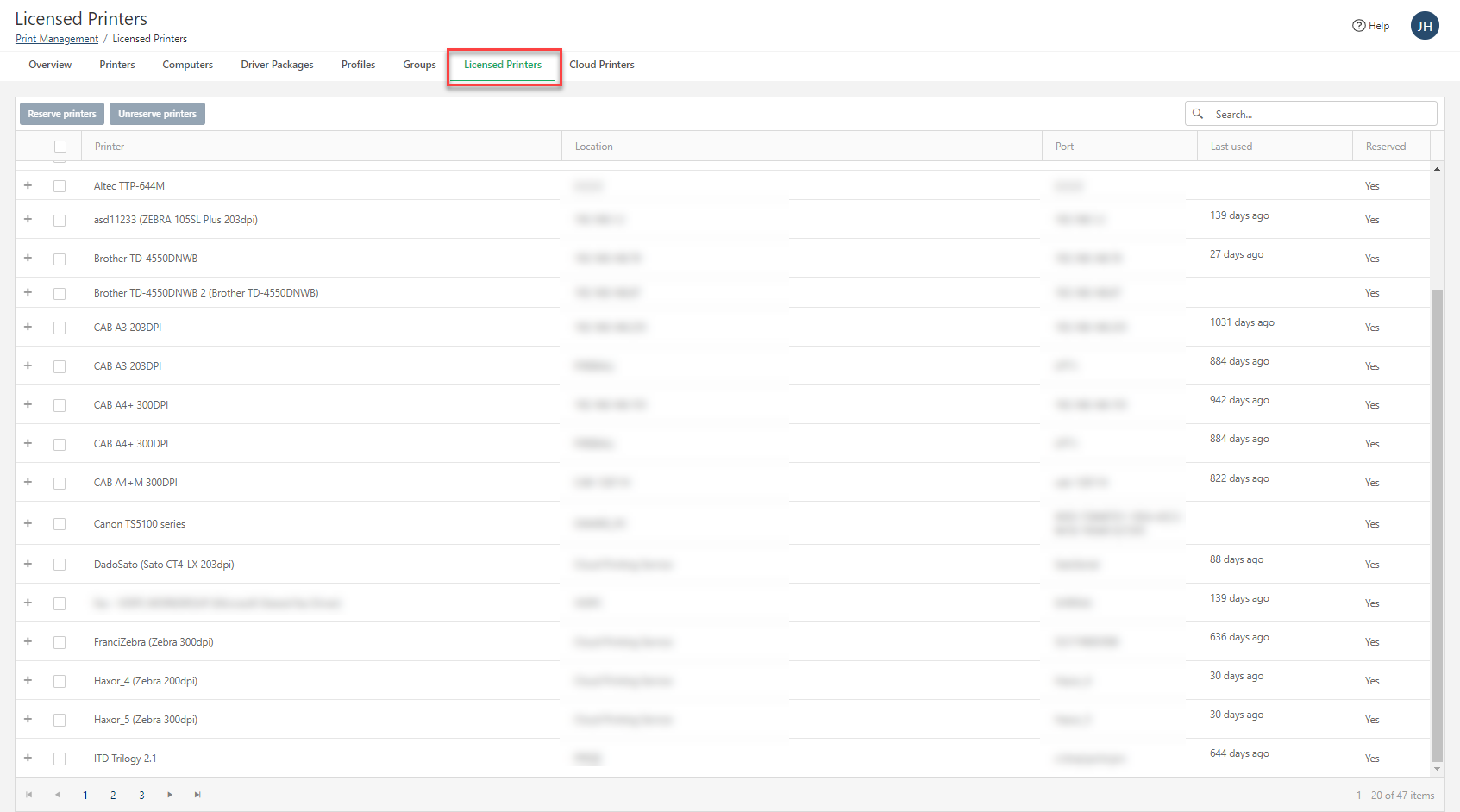The width and height of the screenshot is (1460, 812).
Task: Select checkbox for Altec TTP-644M
Action: tap(60, 186)
